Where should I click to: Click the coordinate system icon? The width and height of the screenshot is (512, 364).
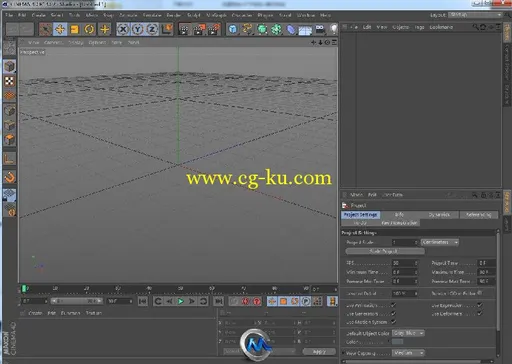[167, 29]
